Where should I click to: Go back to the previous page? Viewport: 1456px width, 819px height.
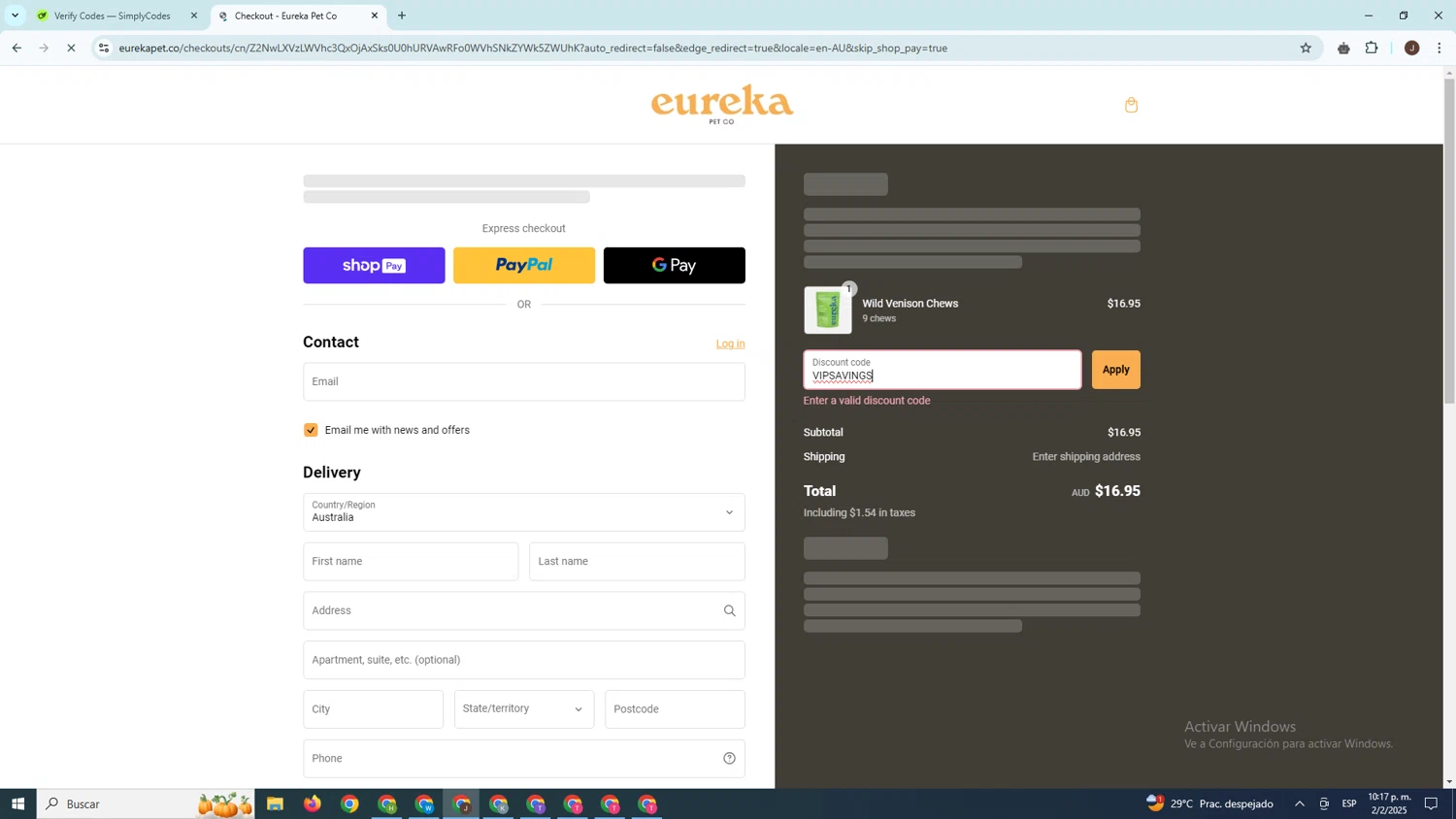(17, 48)
